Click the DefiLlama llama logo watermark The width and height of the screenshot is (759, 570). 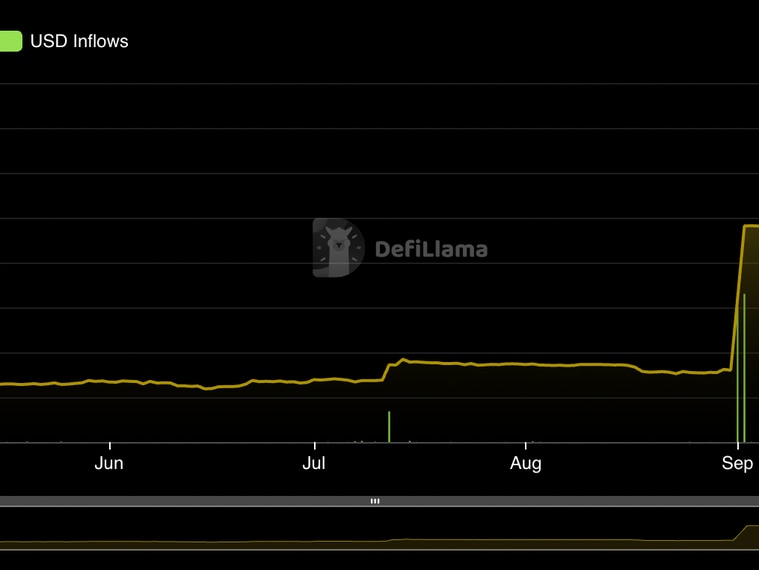point(338,247)
